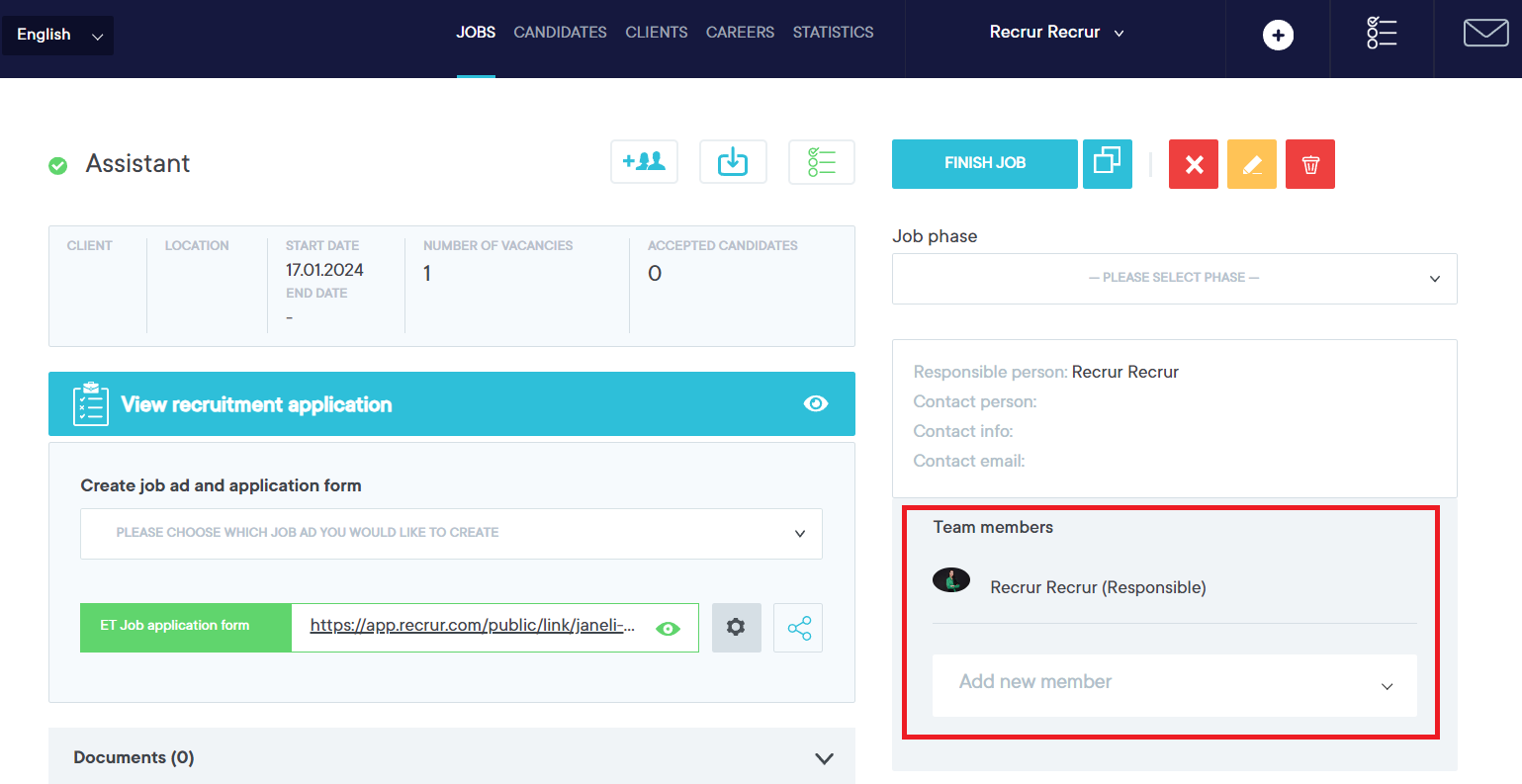Click the plus add button in header

pos(1278,36)
